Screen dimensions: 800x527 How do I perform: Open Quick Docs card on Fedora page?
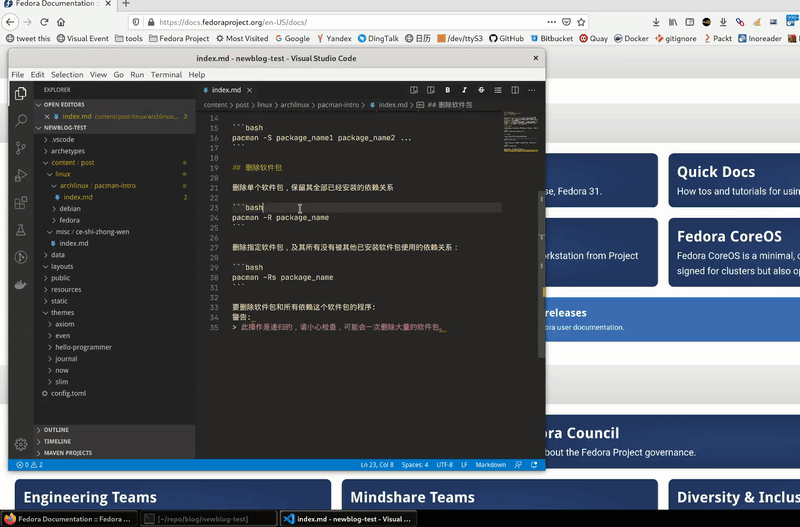(734, 180)
